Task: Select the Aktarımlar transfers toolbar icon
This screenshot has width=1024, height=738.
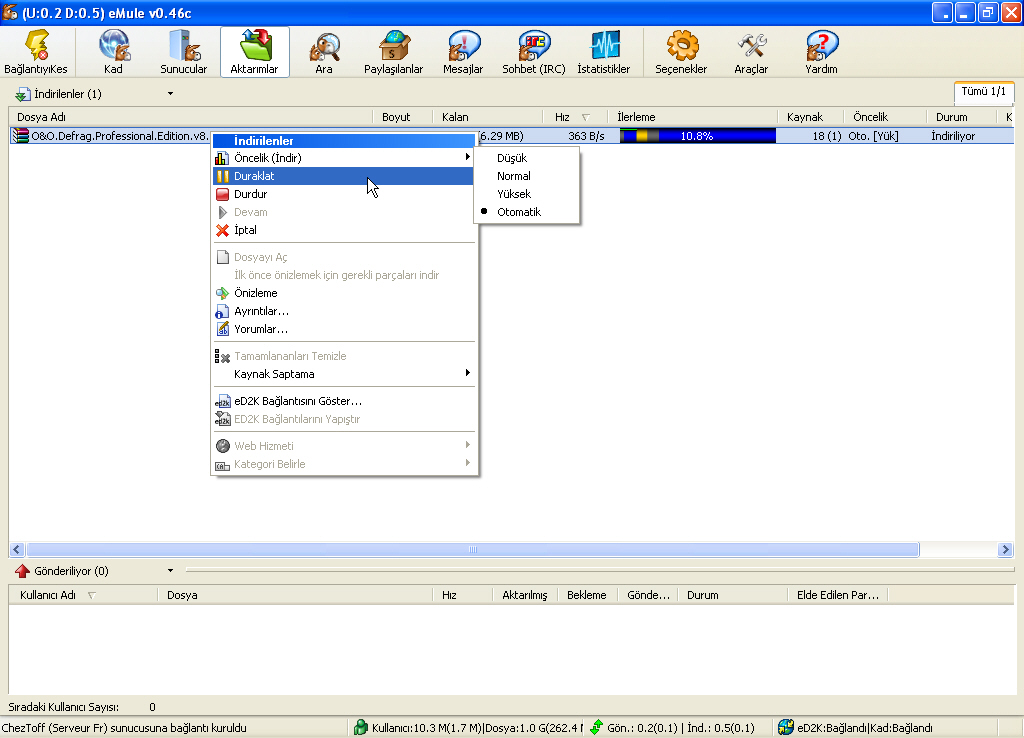Action: [x=255, y=46]
